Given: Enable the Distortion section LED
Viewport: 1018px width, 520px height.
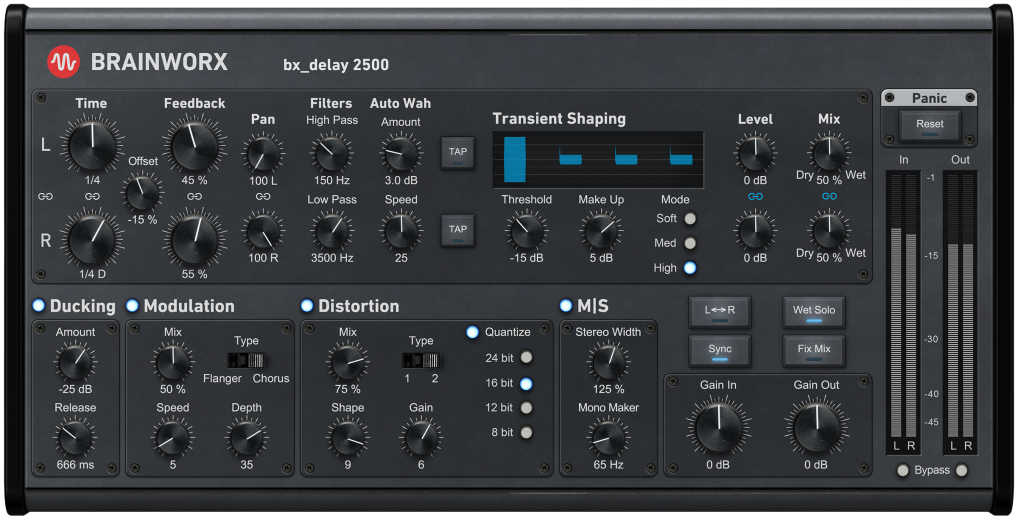Looking at the screenshot, I should [x=307, y=306].
